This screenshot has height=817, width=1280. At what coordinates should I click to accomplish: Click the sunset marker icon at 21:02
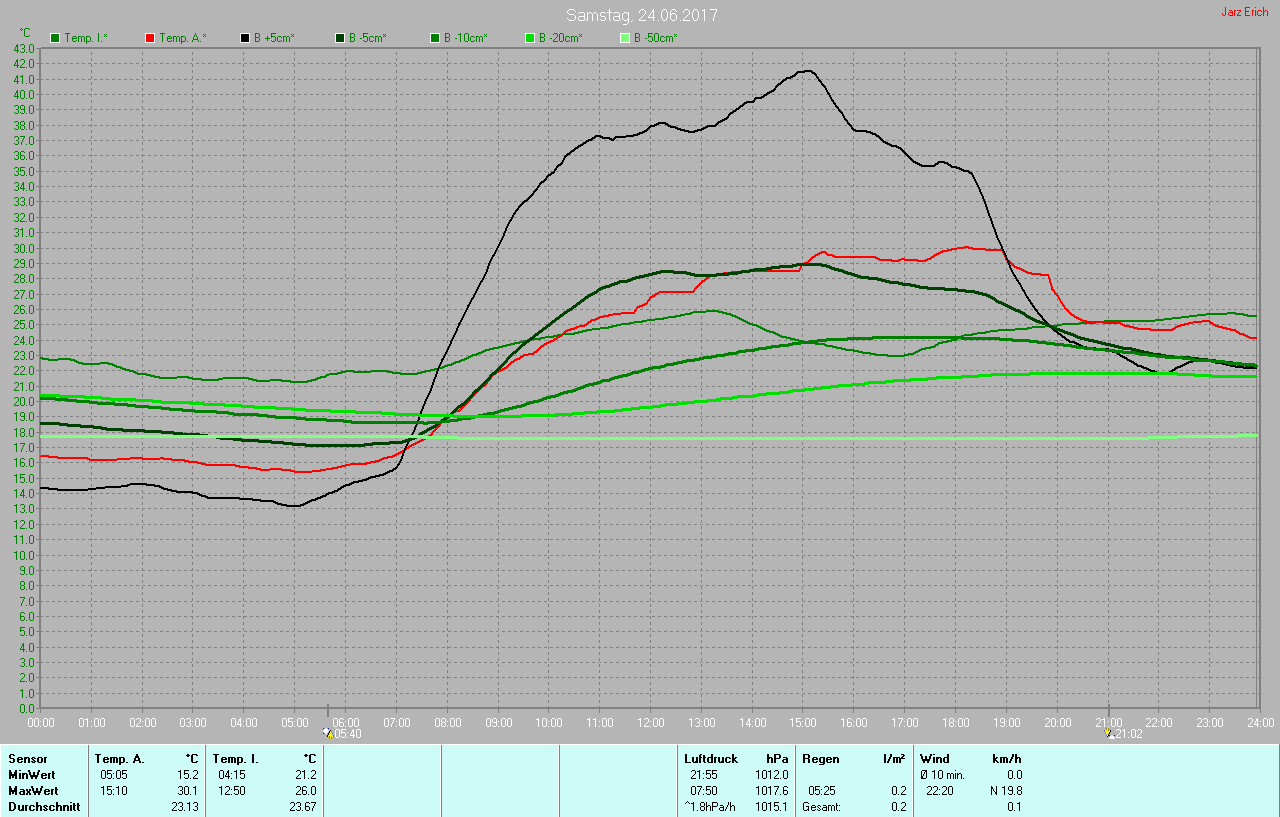1108,733
